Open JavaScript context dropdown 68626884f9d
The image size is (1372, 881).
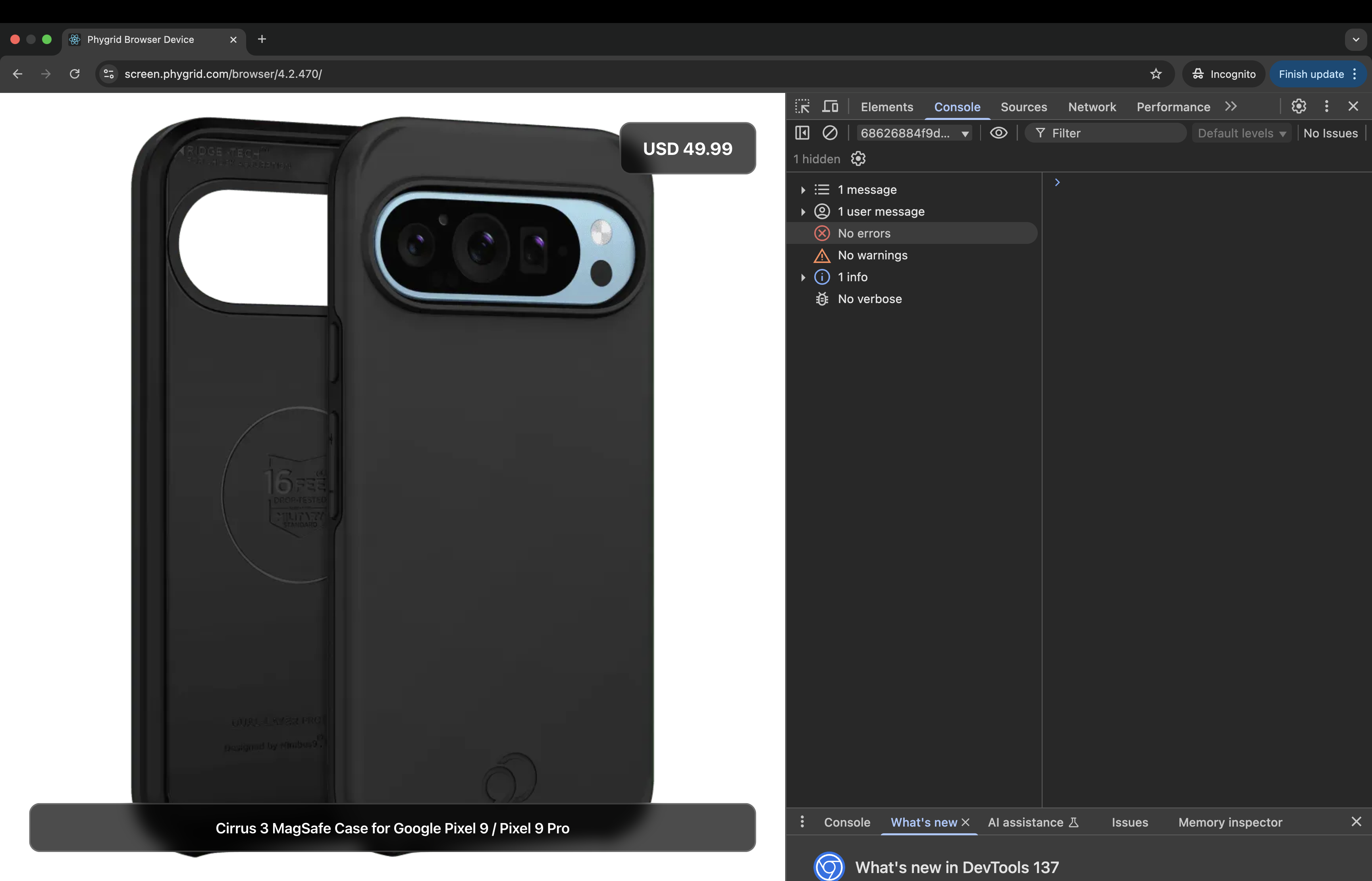pyautogui.click(x=914, y=133)
